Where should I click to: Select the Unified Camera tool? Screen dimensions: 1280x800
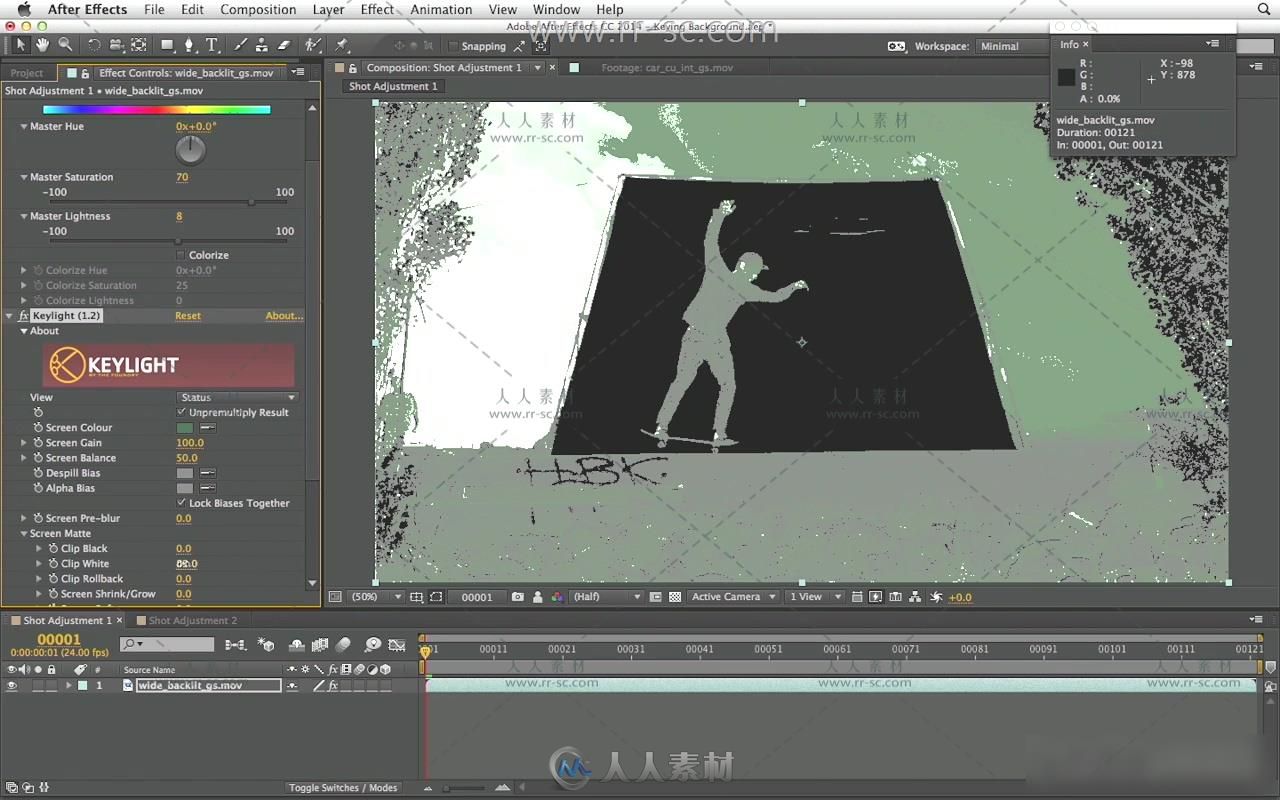(117, 45)
